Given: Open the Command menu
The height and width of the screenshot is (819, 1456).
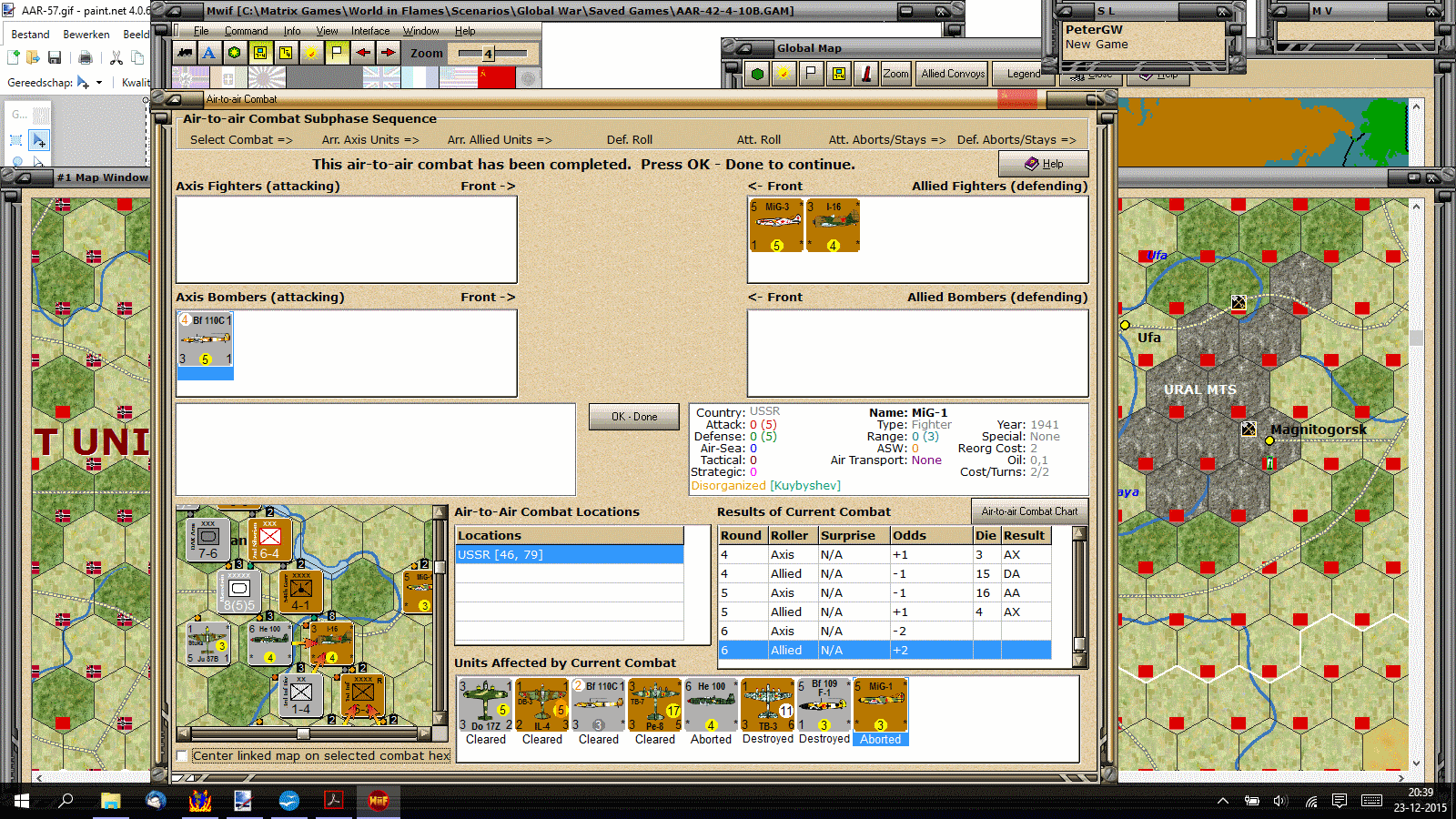Looking at the screenshot, I should 247,31.
